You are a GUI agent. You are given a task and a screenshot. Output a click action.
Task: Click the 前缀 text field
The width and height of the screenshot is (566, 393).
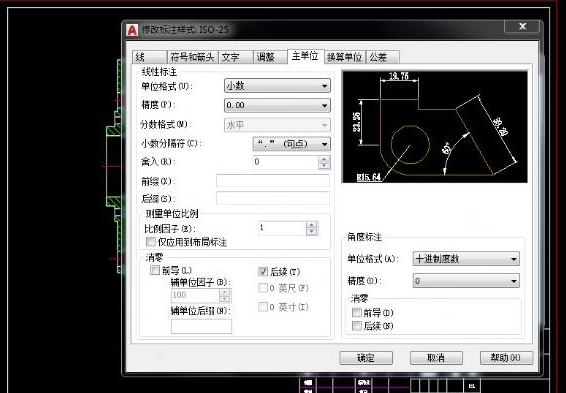(273, 181)
